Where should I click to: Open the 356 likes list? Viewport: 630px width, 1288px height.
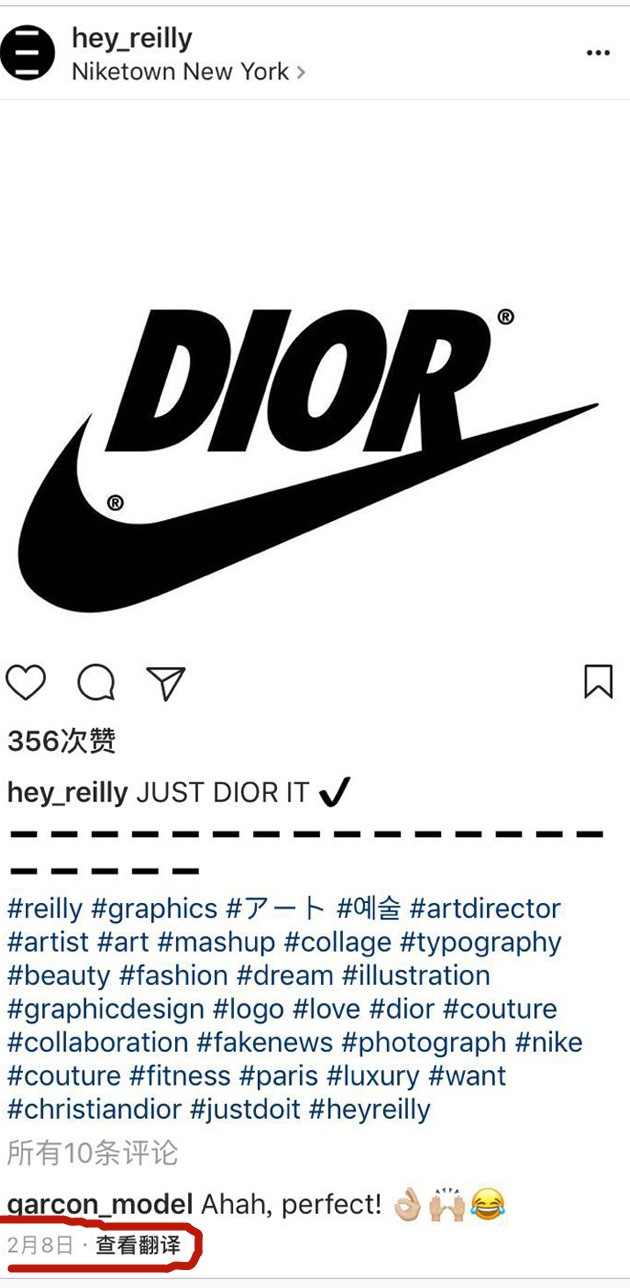coord(62,741)
